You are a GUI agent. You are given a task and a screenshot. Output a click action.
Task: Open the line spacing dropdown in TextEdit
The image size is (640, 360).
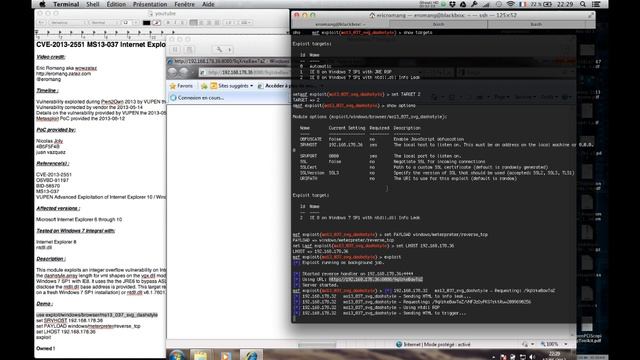230,23
